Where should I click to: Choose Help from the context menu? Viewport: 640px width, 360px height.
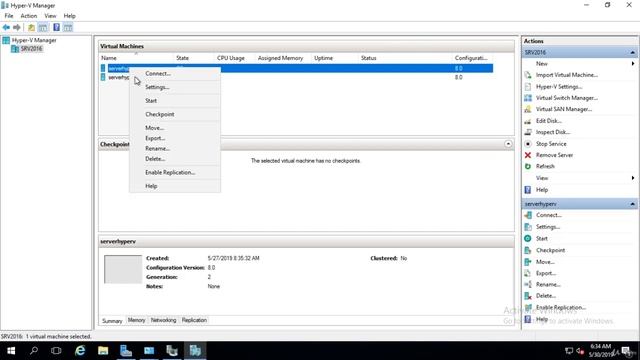175,186
